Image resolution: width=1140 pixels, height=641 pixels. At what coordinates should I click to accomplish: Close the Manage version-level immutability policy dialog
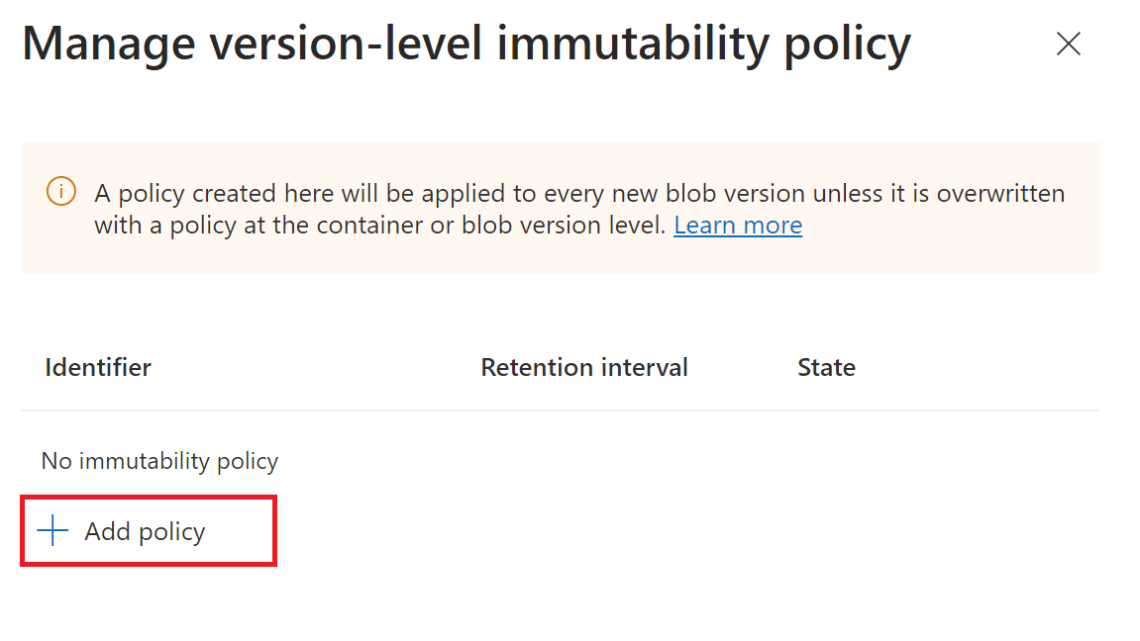[1068, 43]
